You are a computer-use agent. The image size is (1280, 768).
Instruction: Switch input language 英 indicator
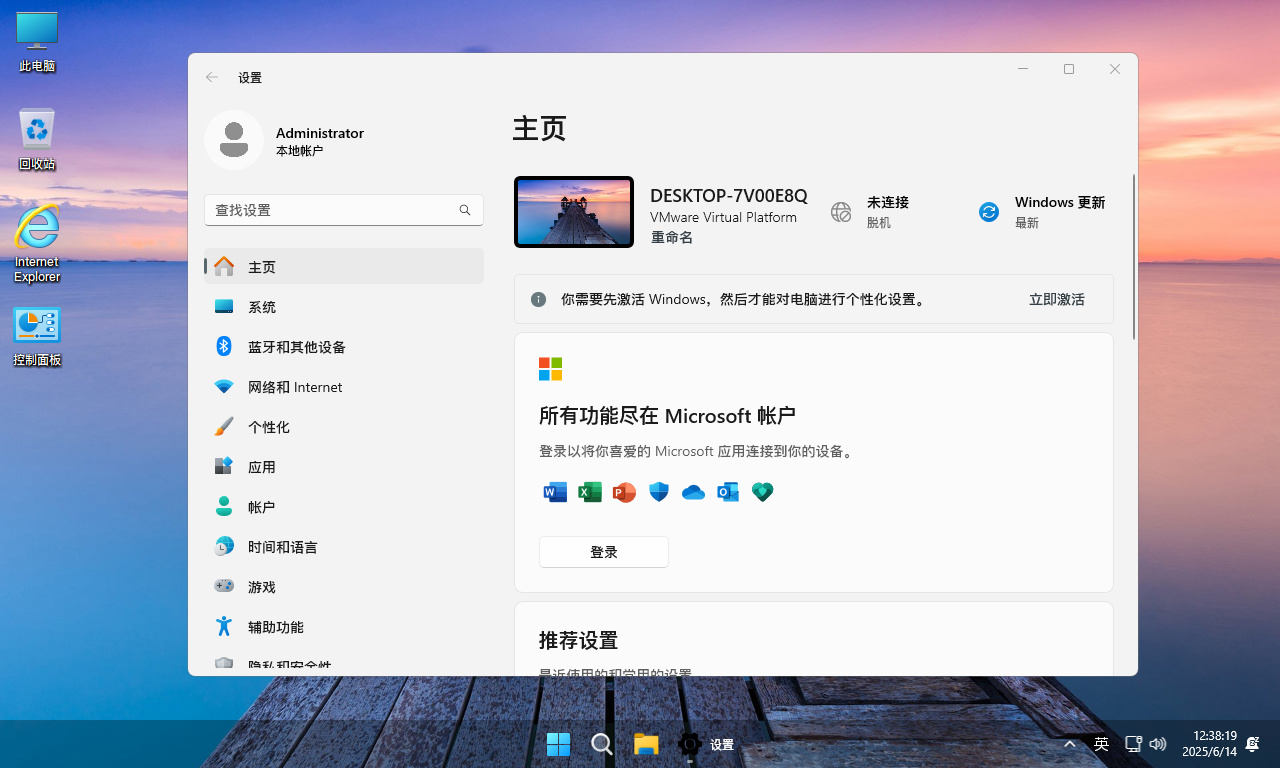click(x=1101, y=744)
